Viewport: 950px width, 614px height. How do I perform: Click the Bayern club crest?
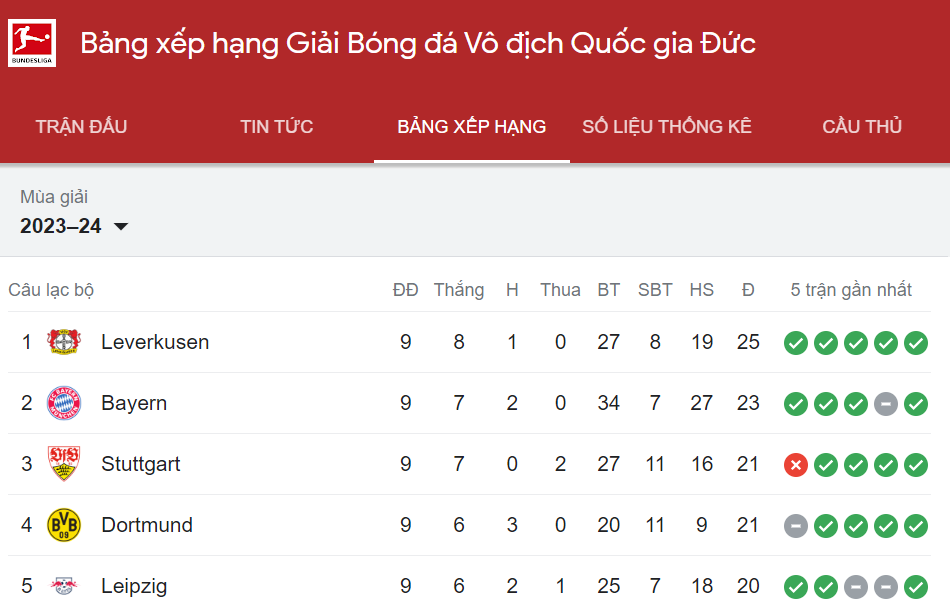[x=64, y=403]
